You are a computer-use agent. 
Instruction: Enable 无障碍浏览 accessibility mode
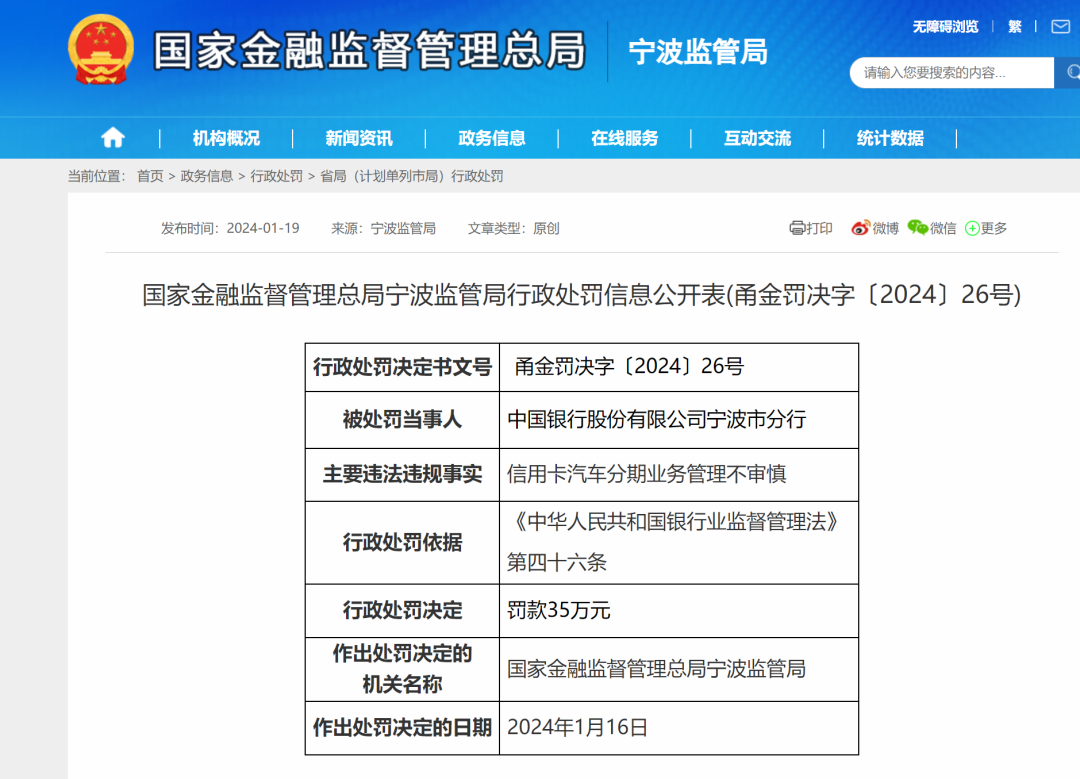pos(945,27)
